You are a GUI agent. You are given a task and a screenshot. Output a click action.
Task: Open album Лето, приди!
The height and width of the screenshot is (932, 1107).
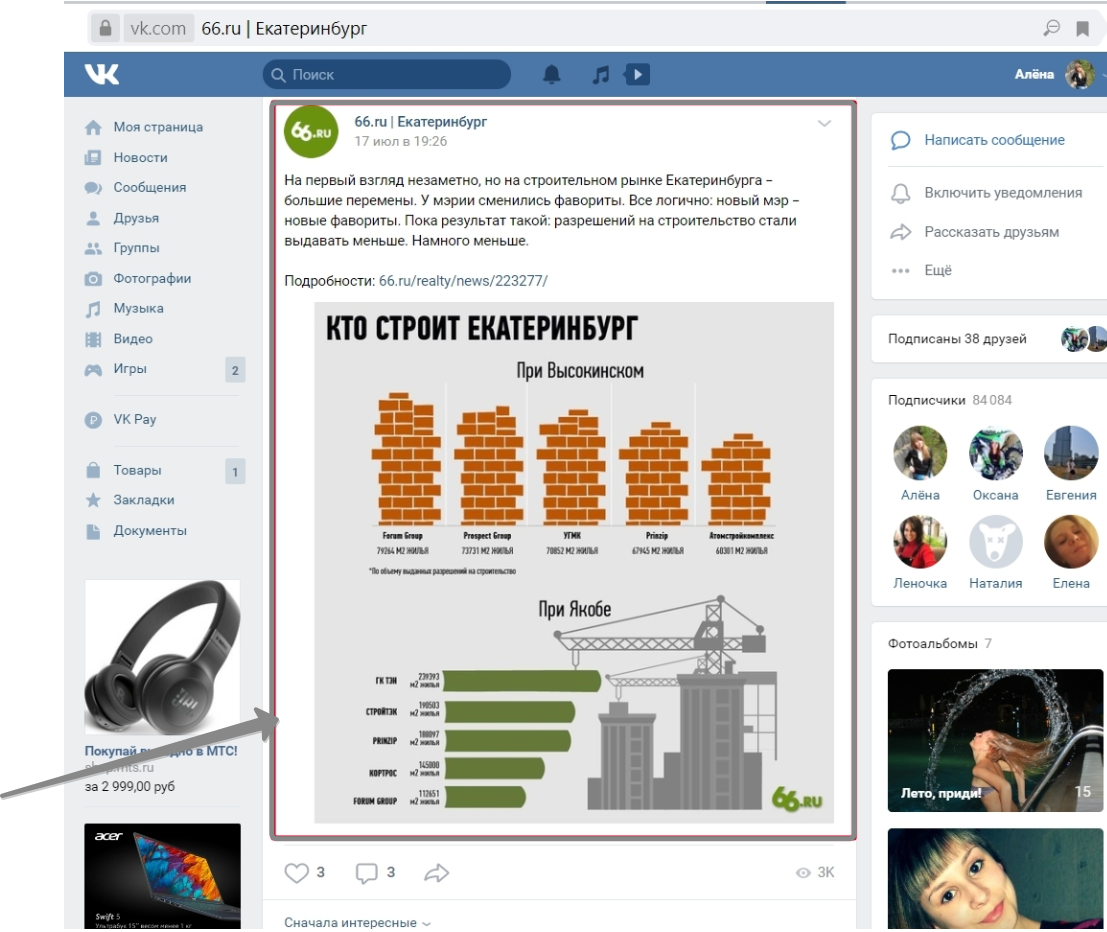tap(995, 741)
